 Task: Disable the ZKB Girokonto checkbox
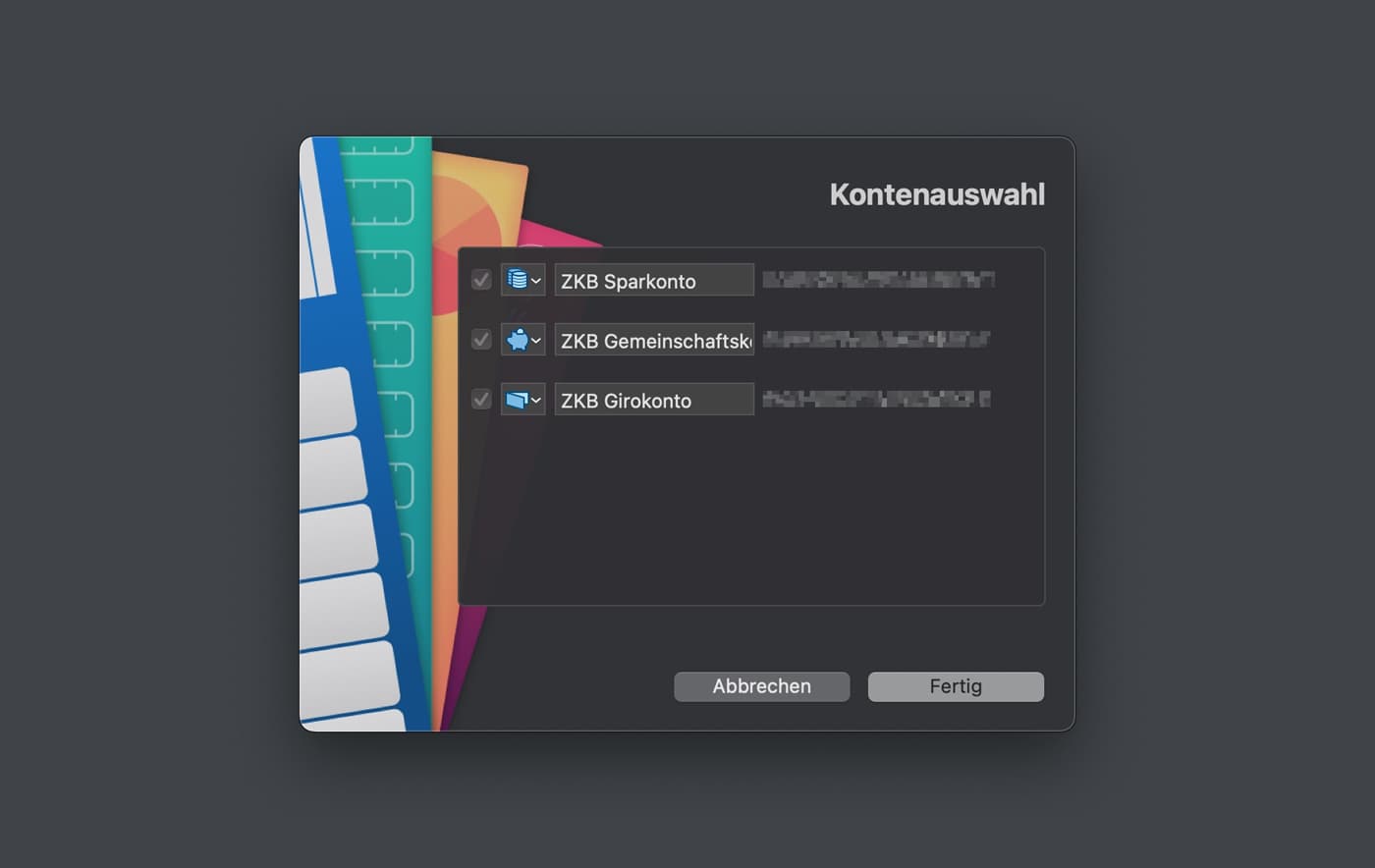coord(480,399)
